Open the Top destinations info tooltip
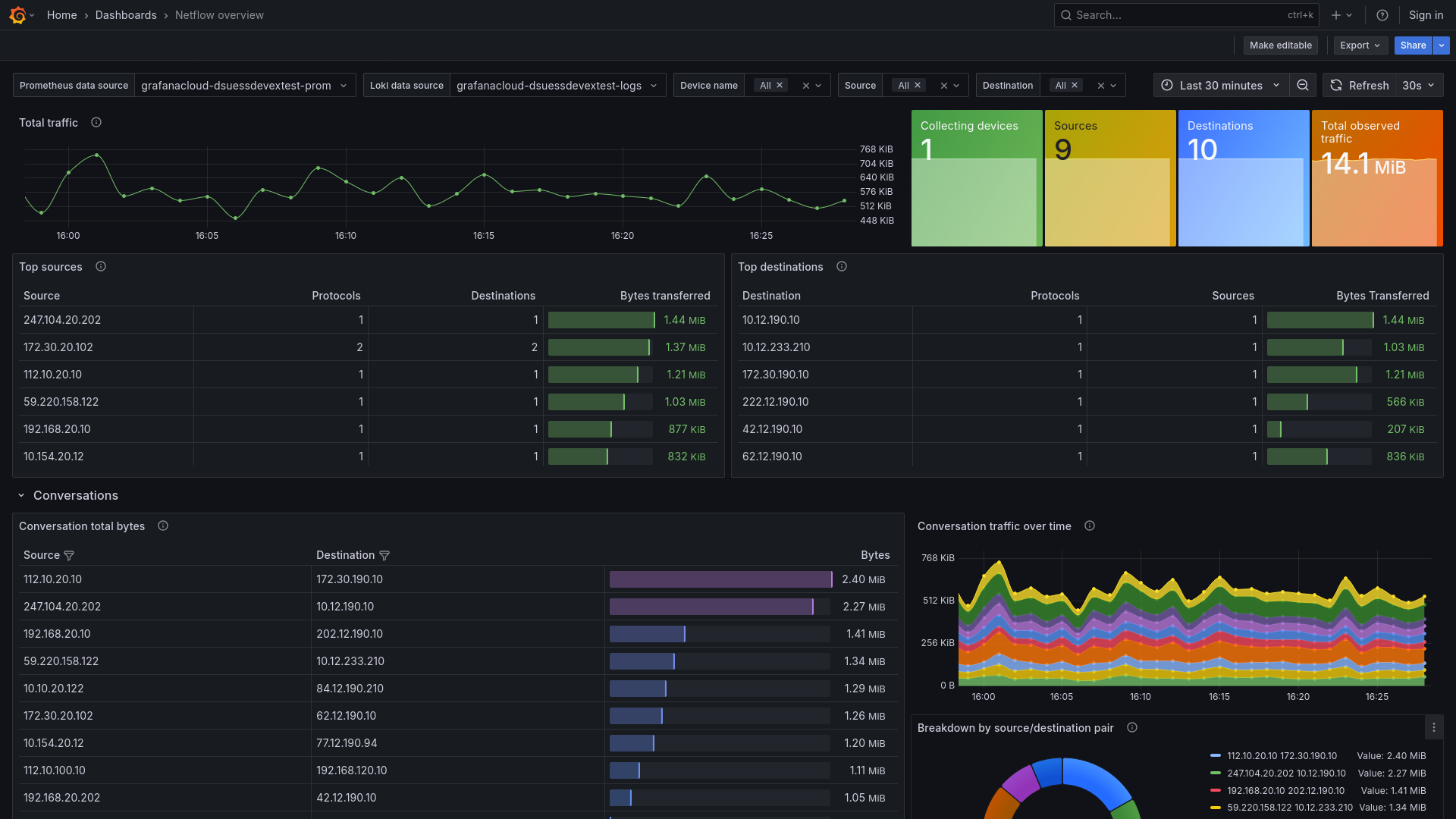This screenshot has width=1456, height=819. tap(842, 266)
